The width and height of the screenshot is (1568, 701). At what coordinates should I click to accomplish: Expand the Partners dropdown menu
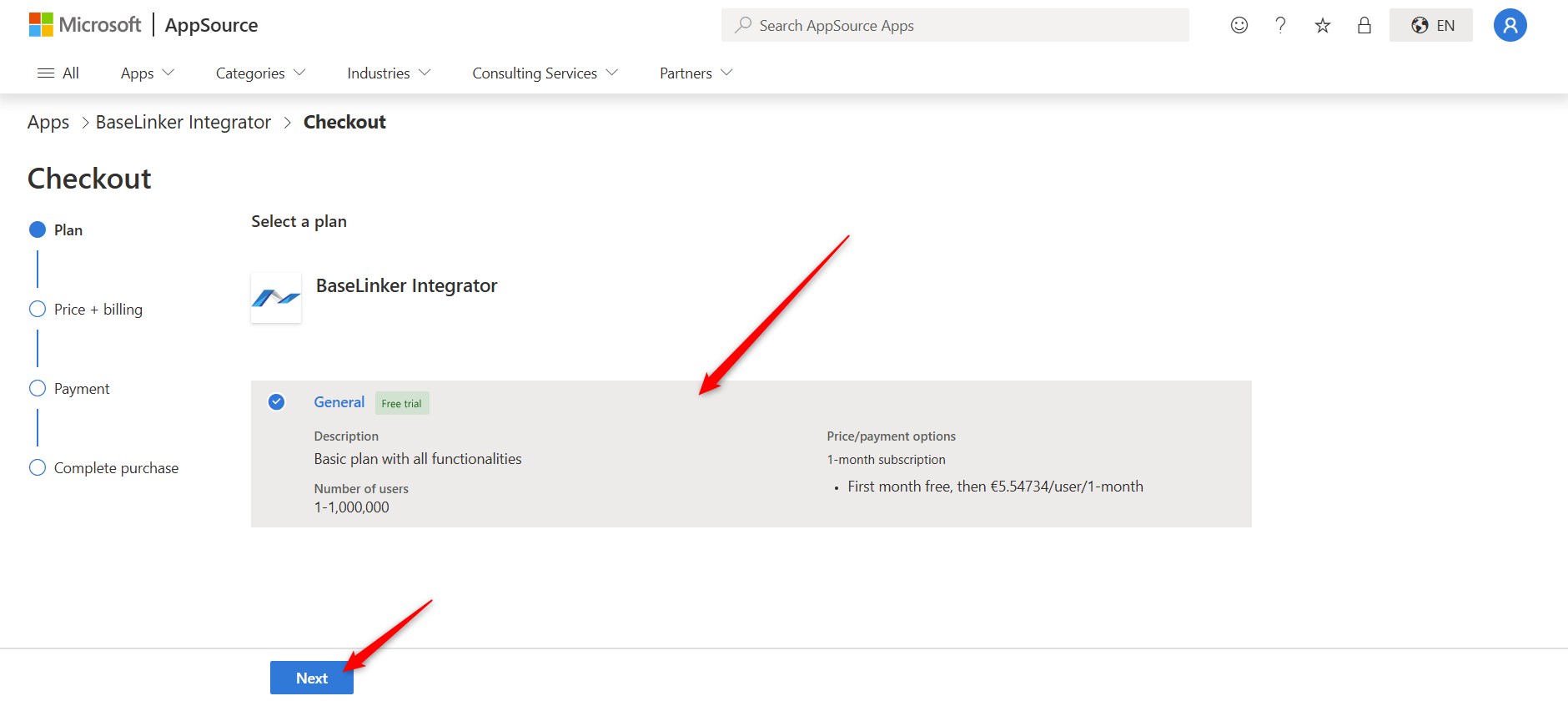click(696, 73)
